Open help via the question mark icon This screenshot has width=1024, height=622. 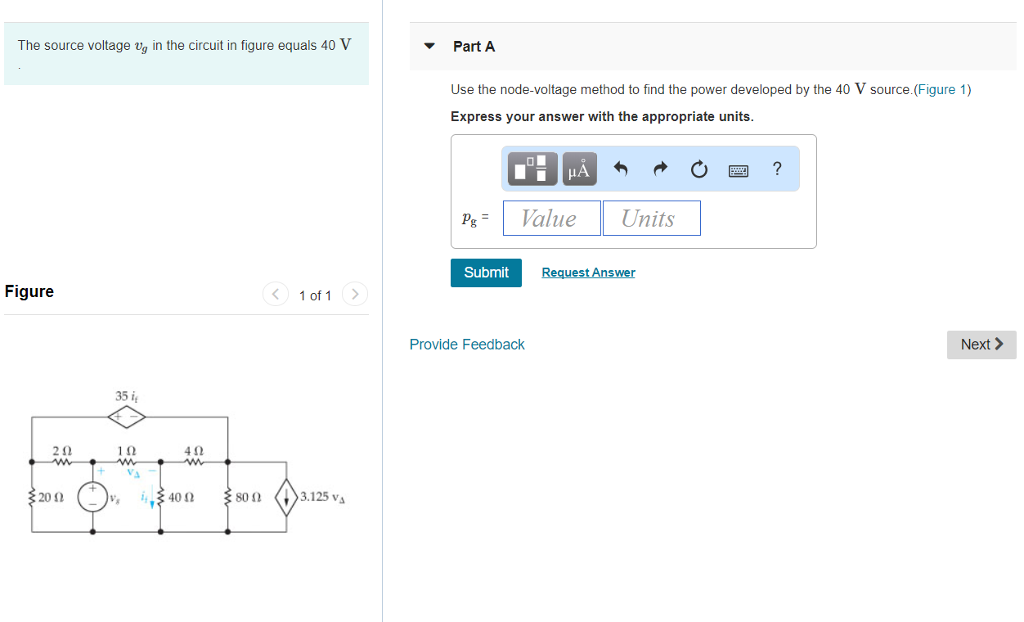777,168
